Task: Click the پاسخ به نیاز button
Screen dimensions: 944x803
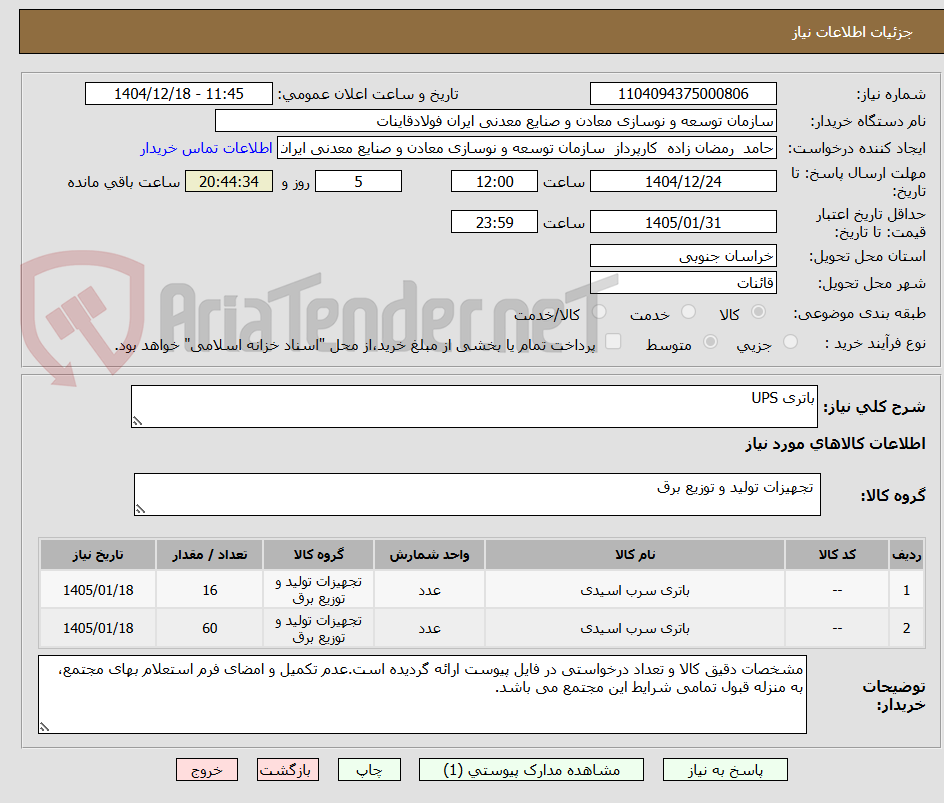Action: click(725, 770)
